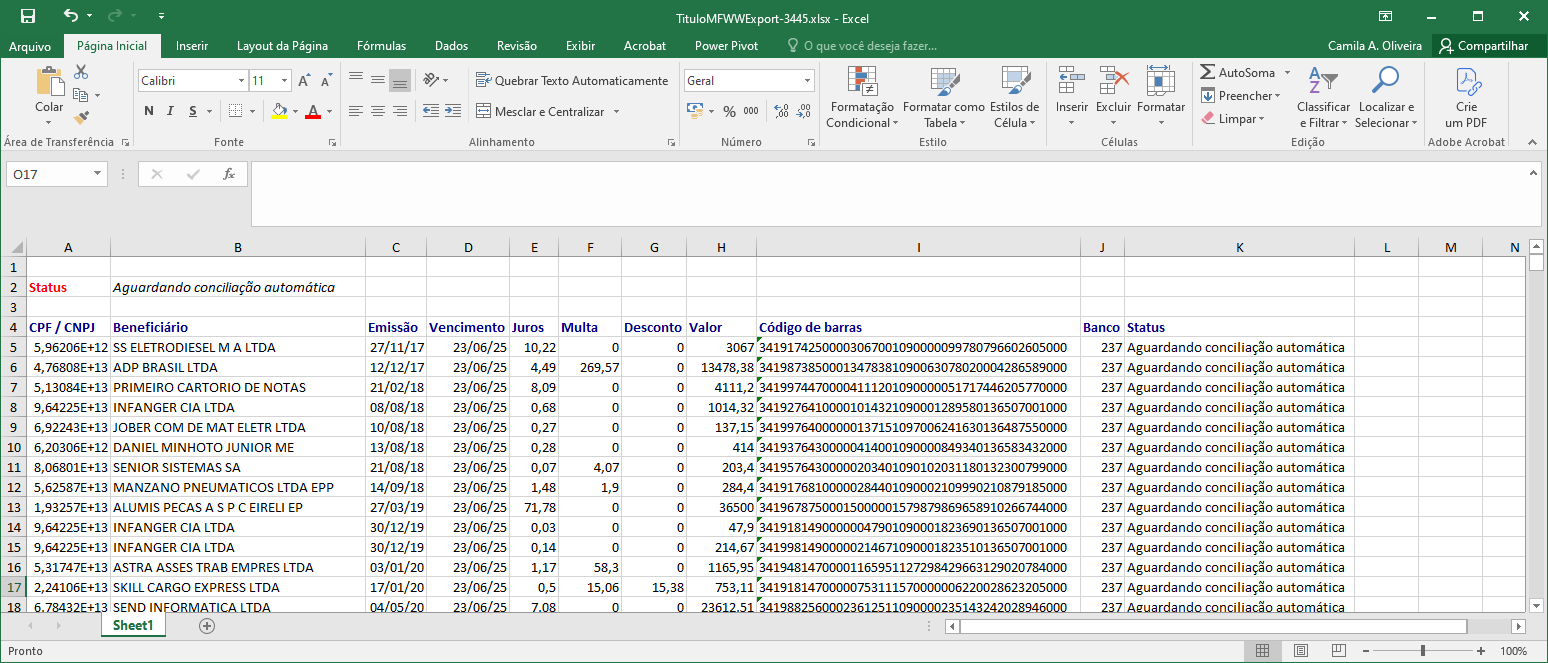
Task: Align cell text left
Action: (x=356, y=111)
